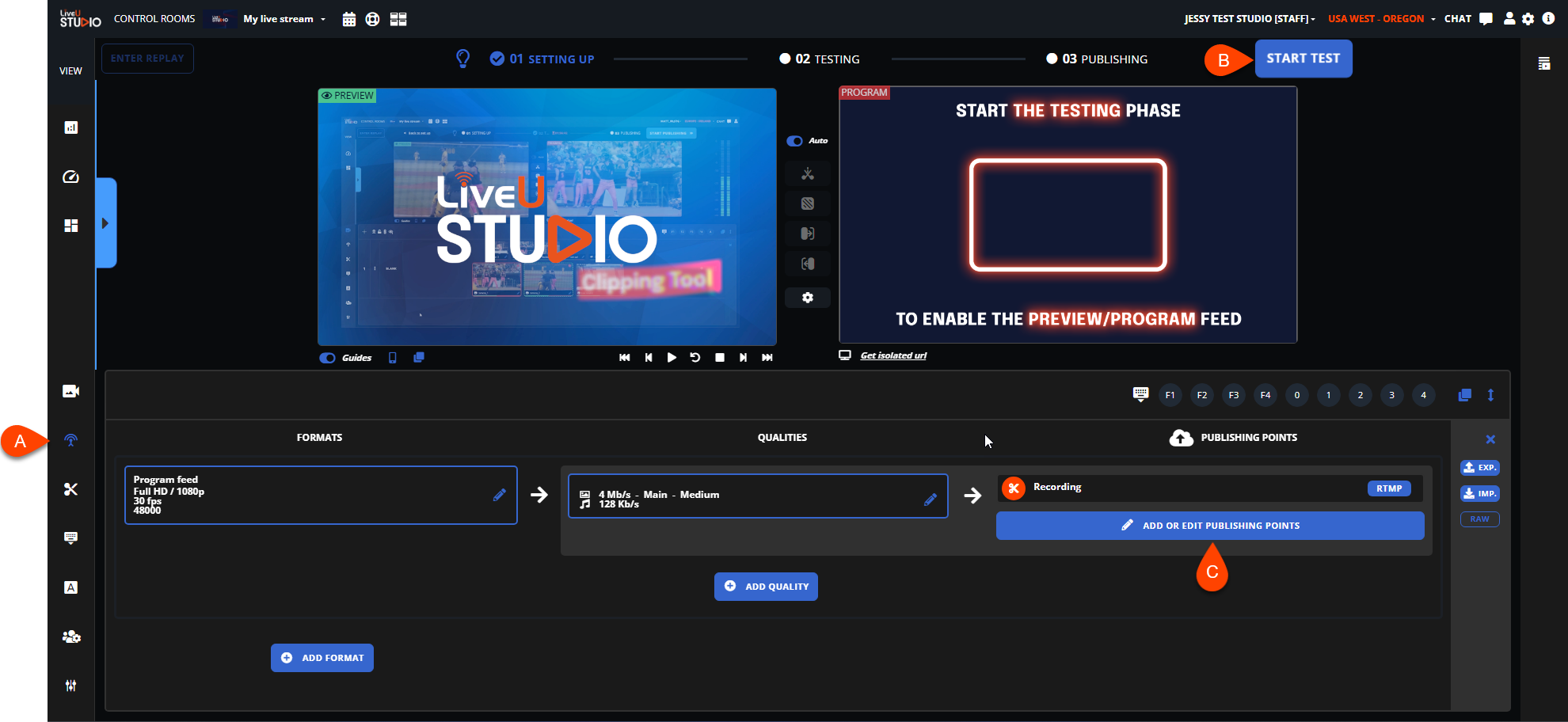The image size is (1568, 722).
Task: Click the ENTER REPLAY button
Action: pos(147,59)
